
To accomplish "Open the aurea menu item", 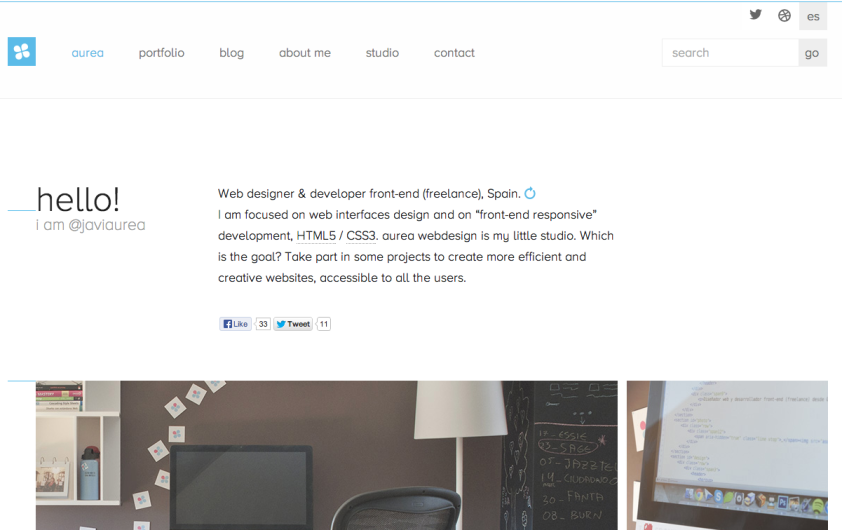I will 88,53.
